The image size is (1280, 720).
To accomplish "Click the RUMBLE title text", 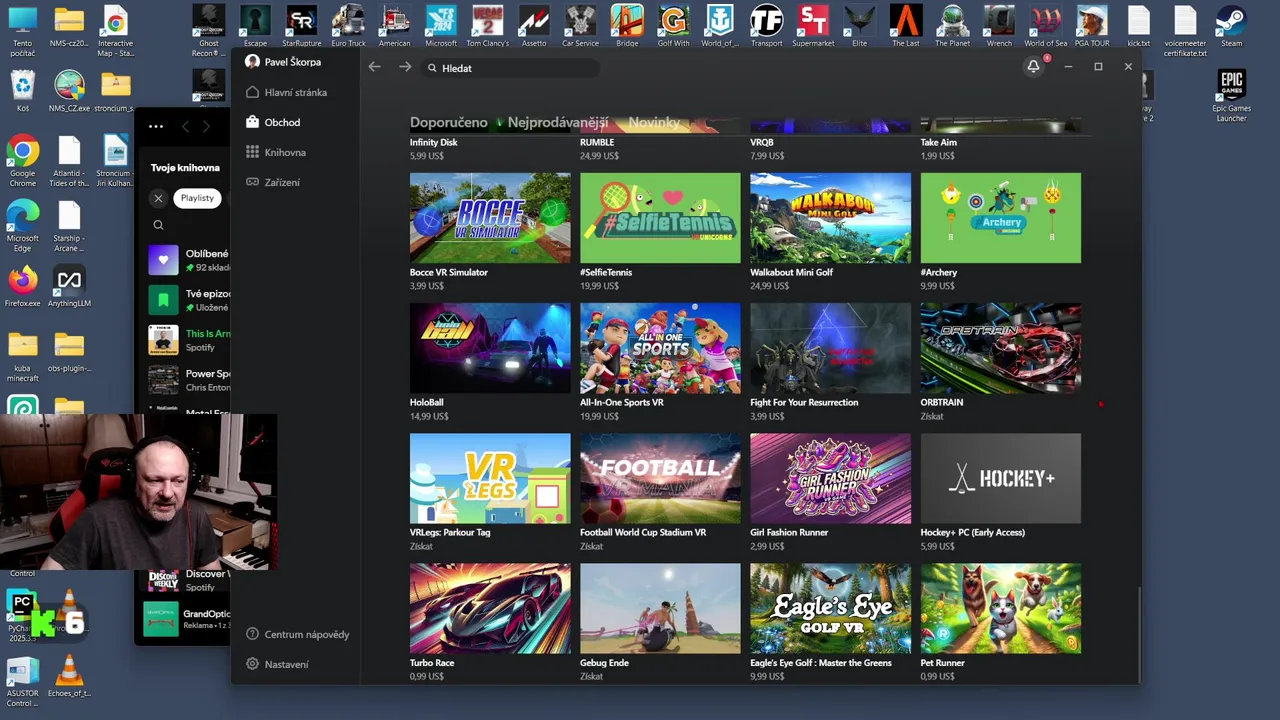I will [x=597, y=142].
